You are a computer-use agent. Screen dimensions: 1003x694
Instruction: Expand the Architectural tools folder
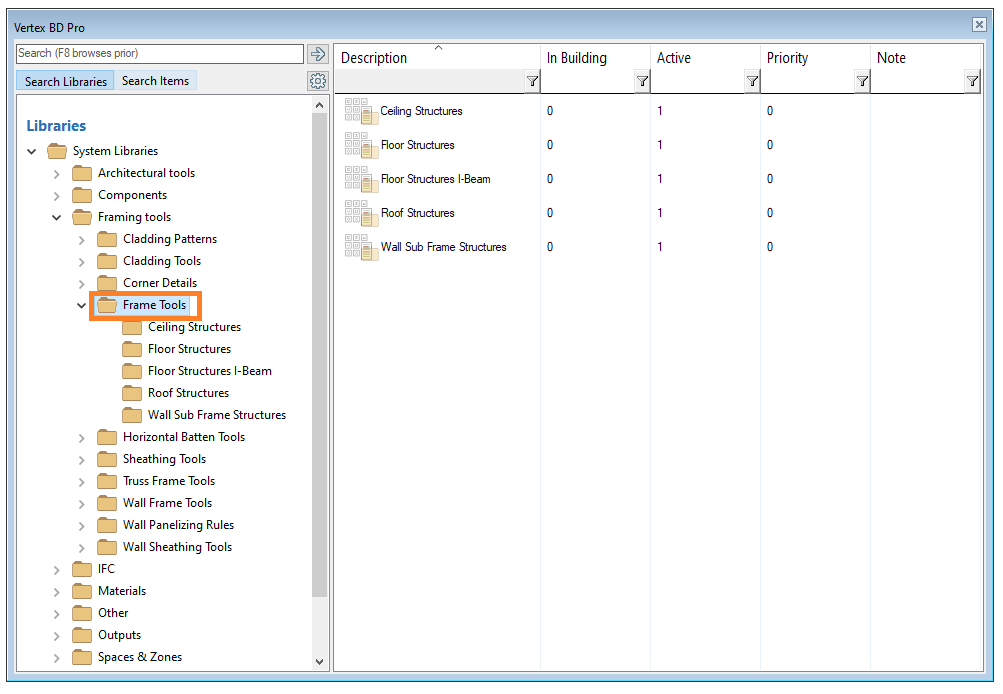pyautogui.click(x=57, y=174)
